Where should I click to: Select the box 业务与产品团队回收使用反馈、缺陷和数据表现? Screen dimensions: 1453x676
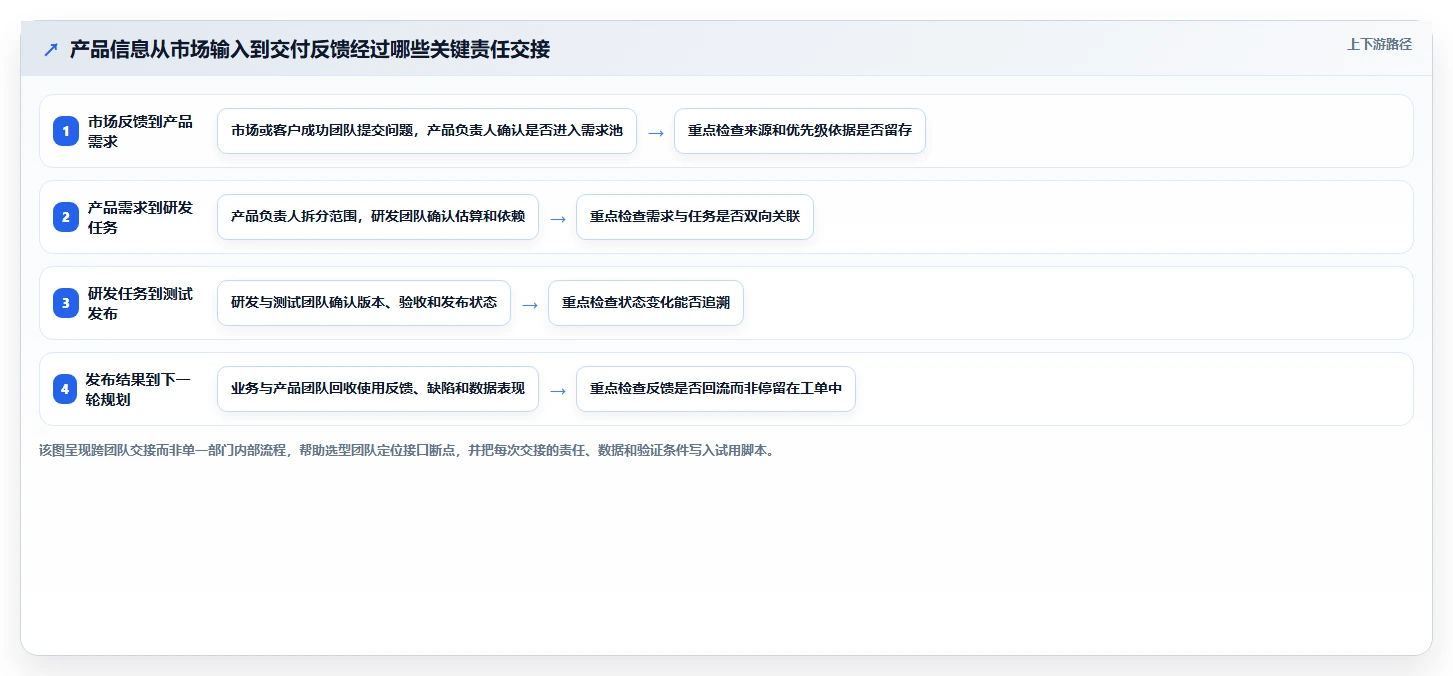pyautogui.click(x=378, y=389)
